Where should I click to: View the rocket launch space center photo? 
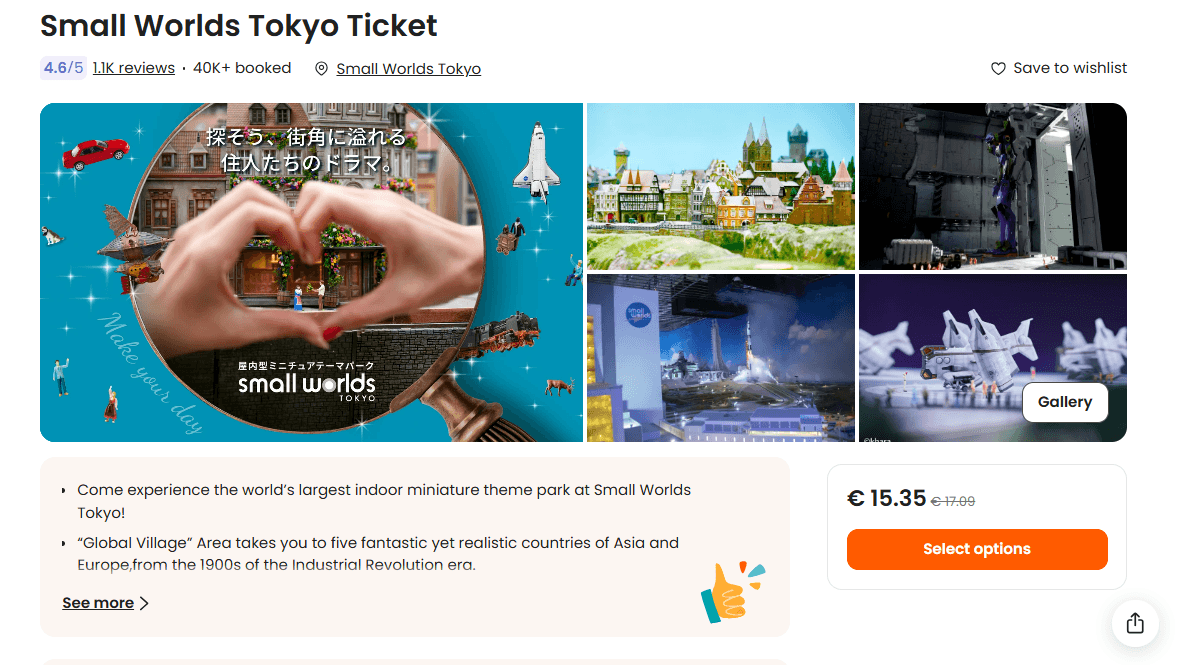(x=721, y=358)
